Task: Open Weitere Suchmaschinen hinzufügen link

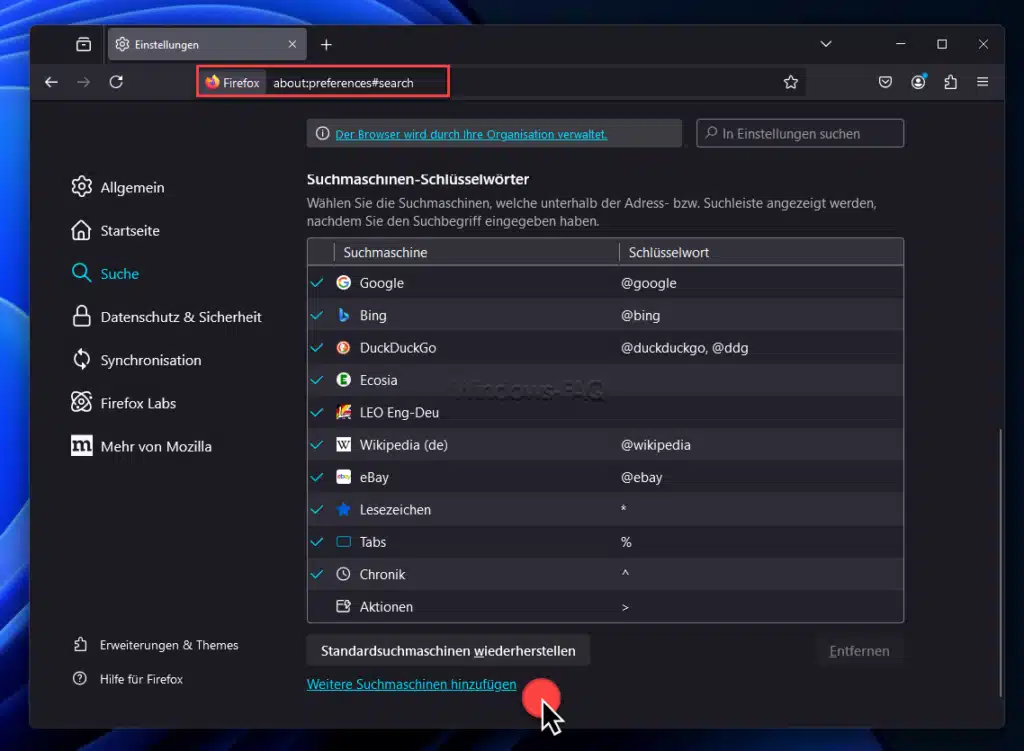Action: tap(411, 684)
